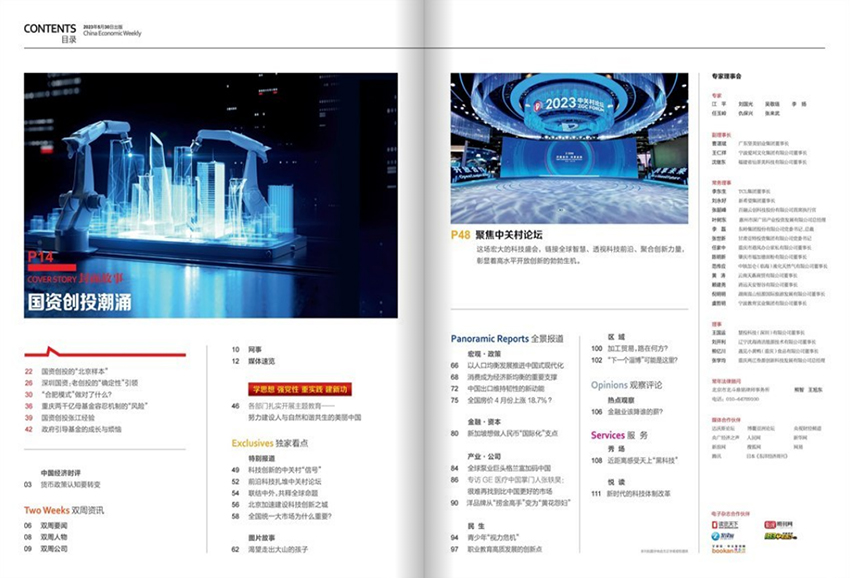Go to the Services 服务 heading
850x578 pixels.
coord(620,435)
